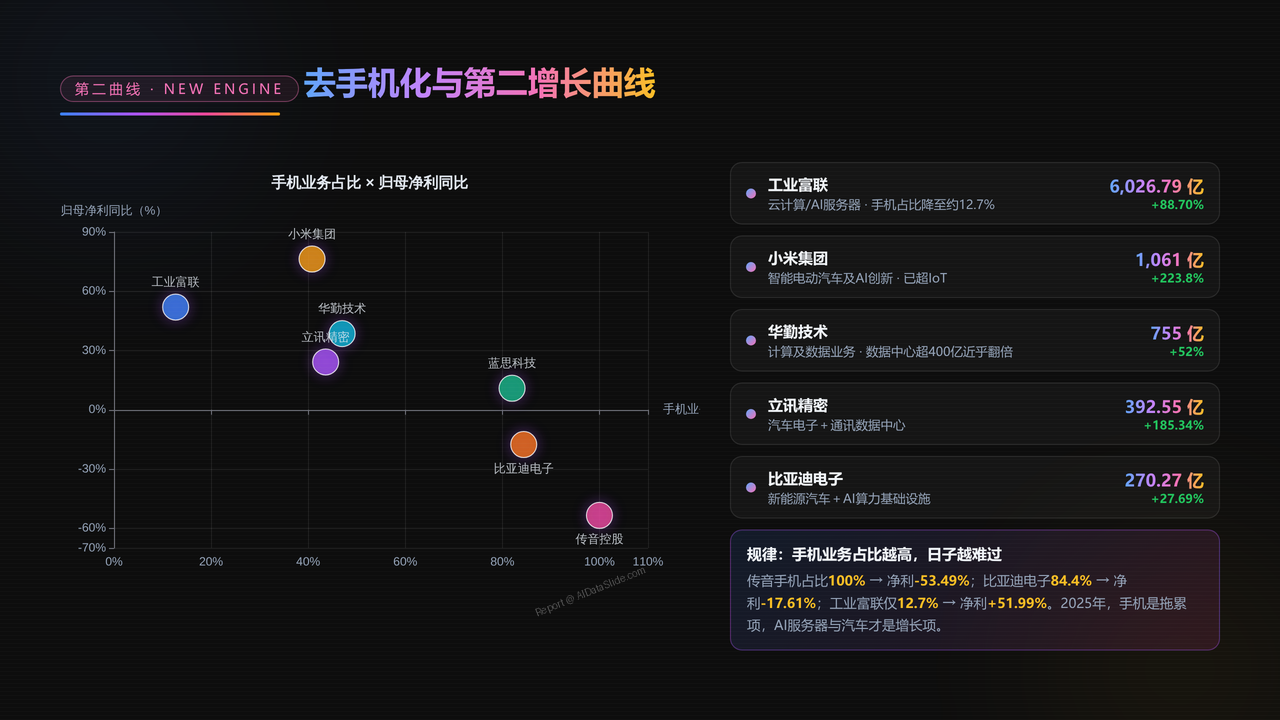This screenshot has height=720, width=1280.
Task: Click the 40% x-axis tick label
Action: tap(308, 562)
